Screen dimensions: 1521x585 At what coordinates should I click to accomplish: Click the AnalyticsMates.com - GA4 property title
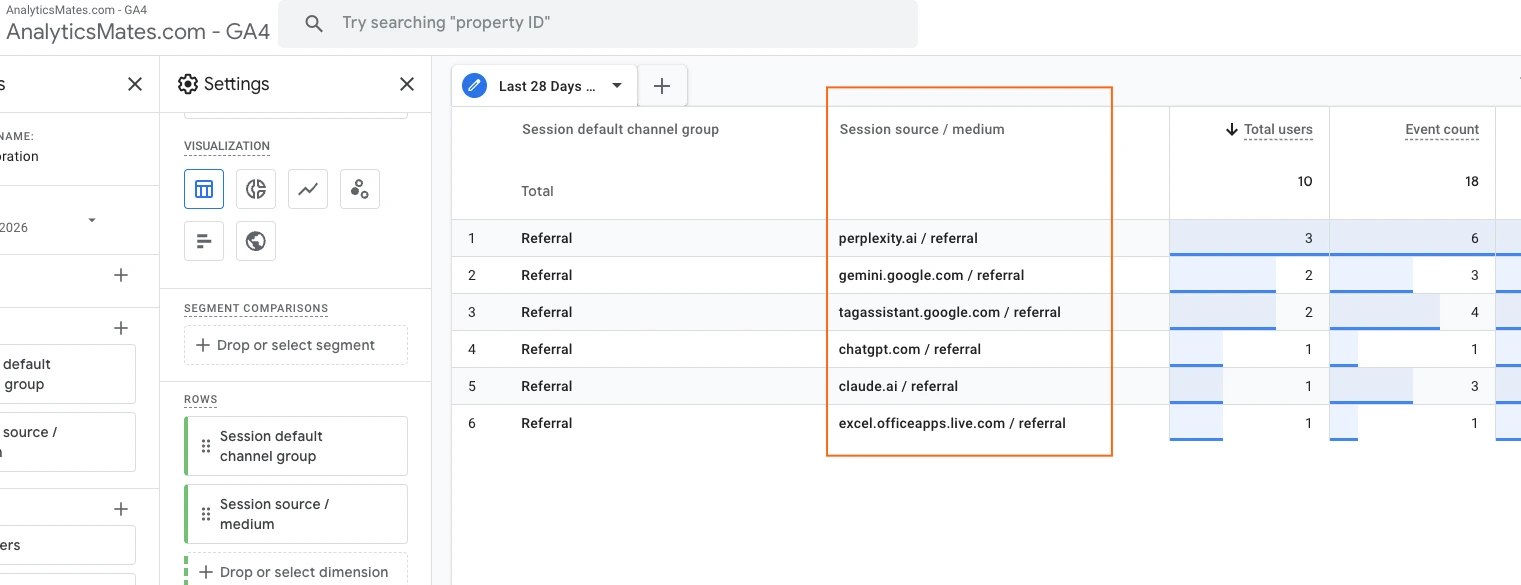tap(138, 31)
